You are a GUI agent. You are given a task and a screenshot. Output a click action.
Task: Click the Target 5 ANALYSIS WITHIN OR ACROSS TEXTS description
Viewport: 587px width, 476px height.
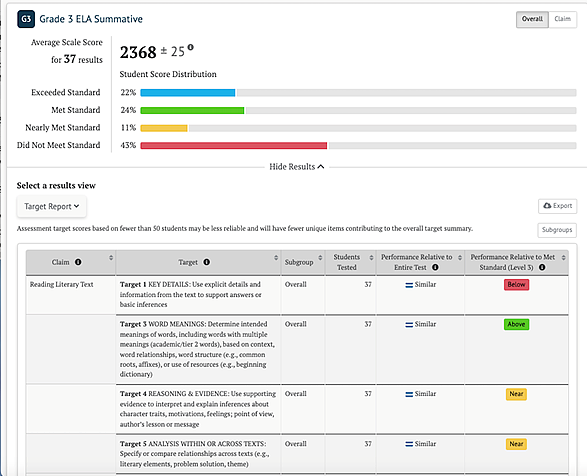point(194,454)
